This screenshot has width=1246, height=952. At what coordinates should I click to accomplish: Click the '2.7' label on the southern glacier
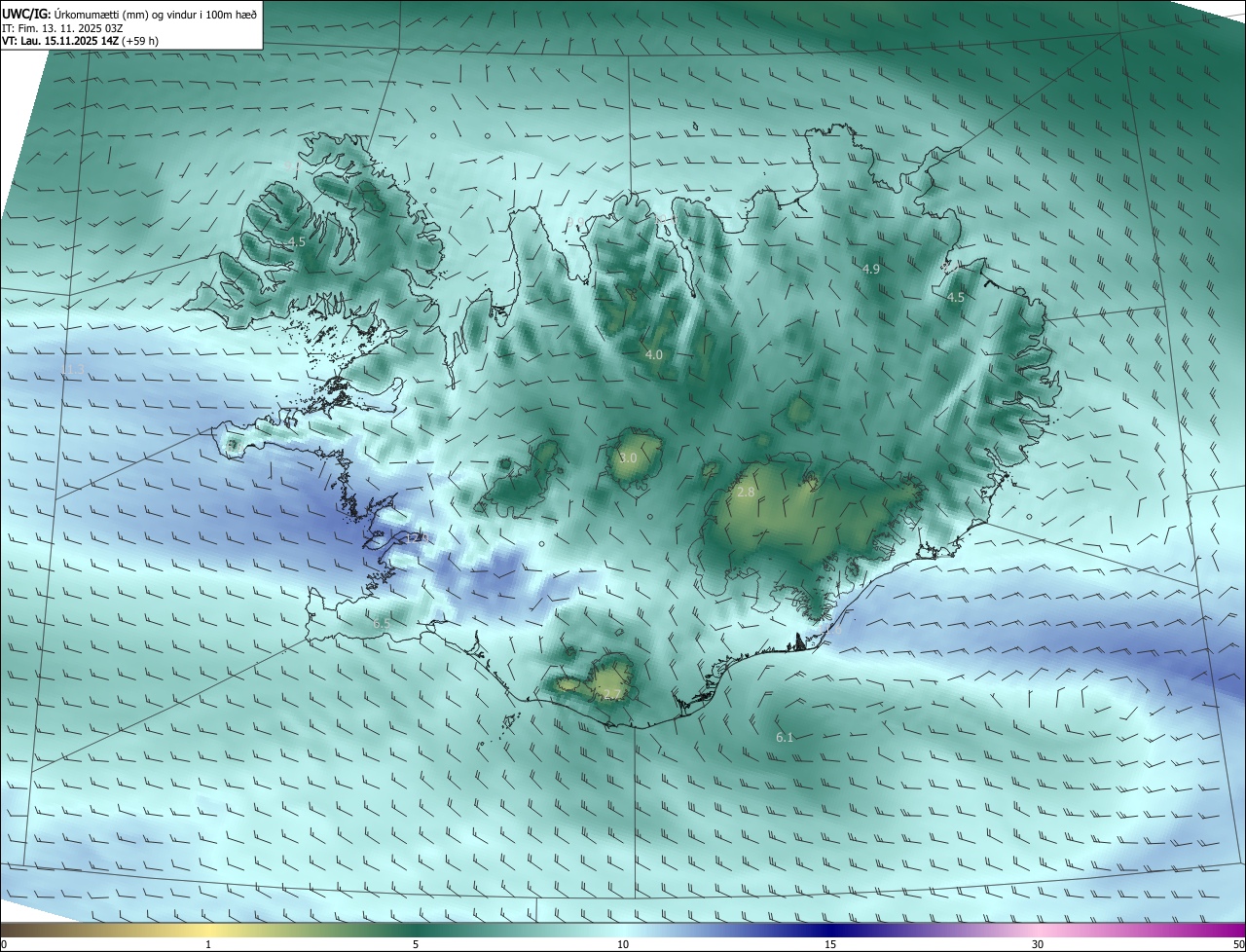point(610,694)
